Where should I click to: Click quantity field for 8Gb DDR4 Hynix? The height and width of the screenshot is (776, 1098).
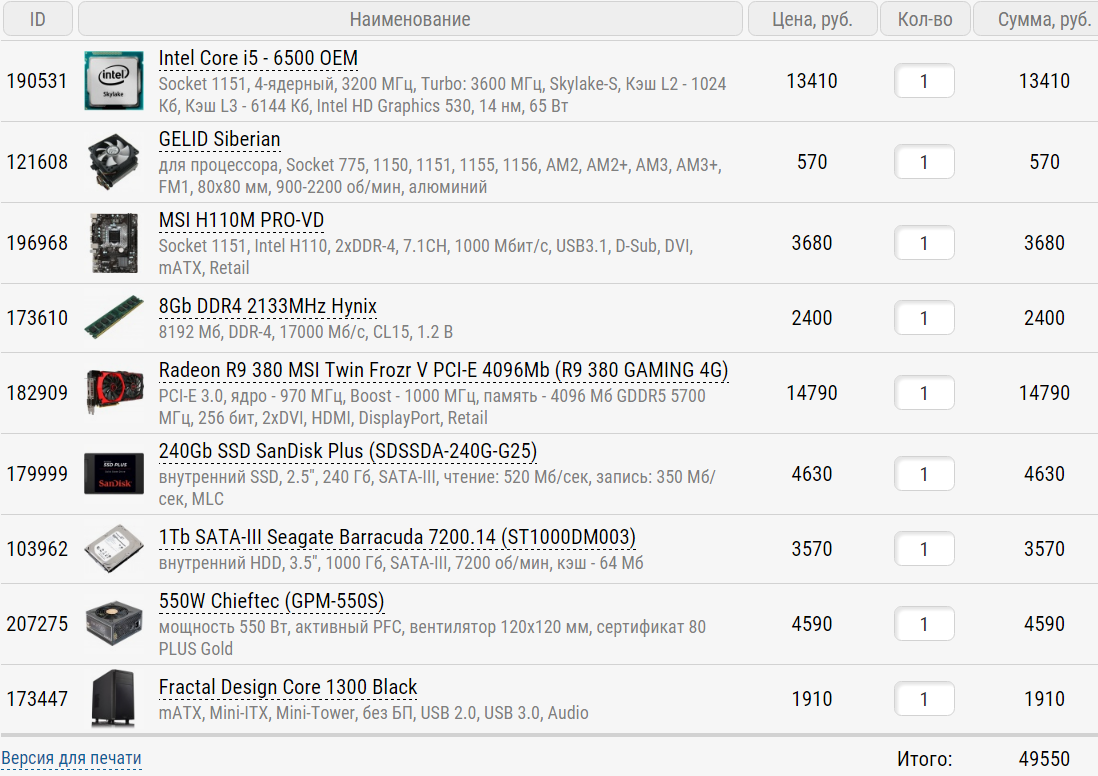924,318
